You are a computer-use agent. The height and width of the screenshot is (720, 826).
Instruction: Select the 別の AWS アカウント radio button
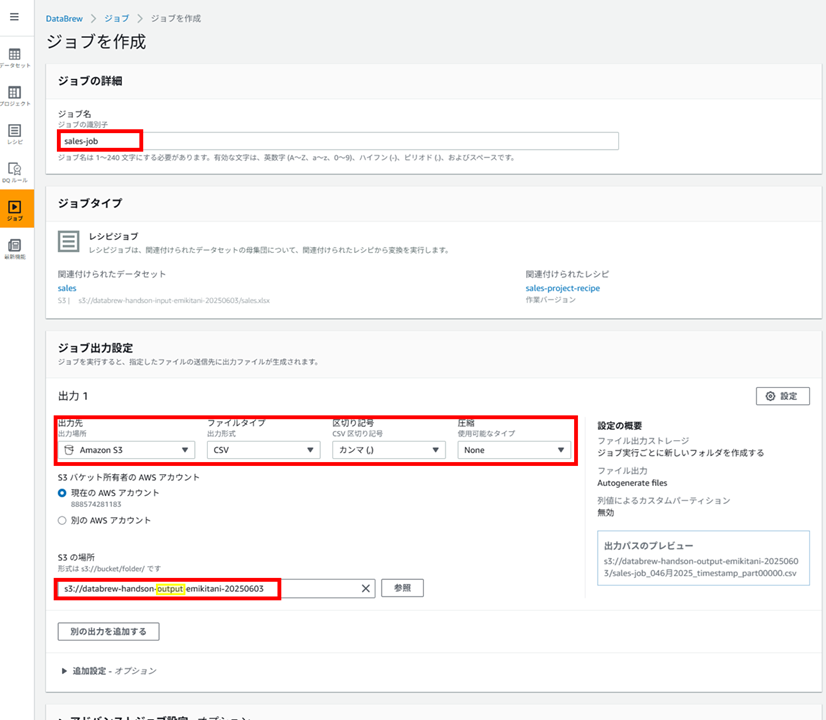(x=62, y=520)
